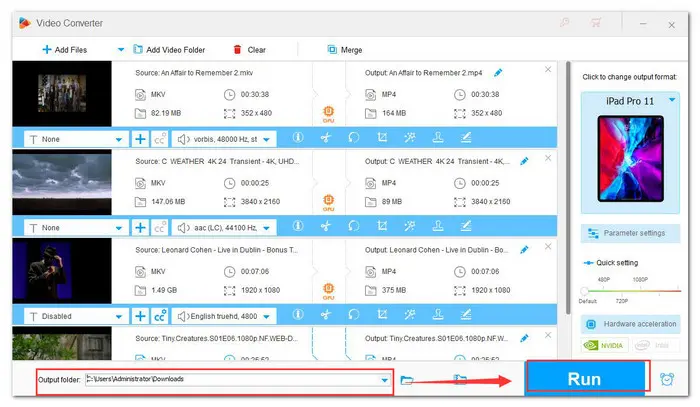Click the Quick setting resolution slider handle
This screenshot has width=700, height=407.
tap(584, 291)
